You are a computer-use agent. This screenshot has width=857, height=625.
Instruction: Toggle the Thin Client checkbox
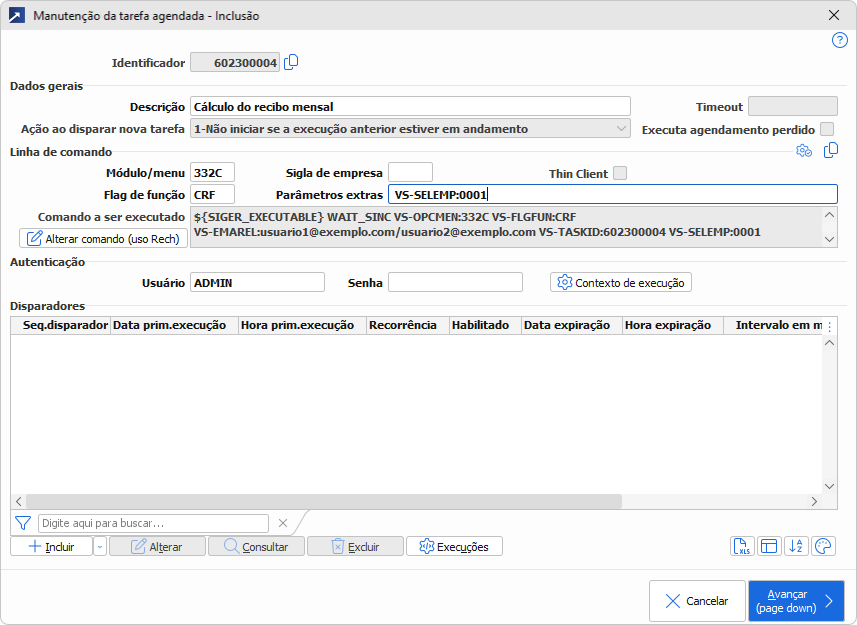[620, 173]
